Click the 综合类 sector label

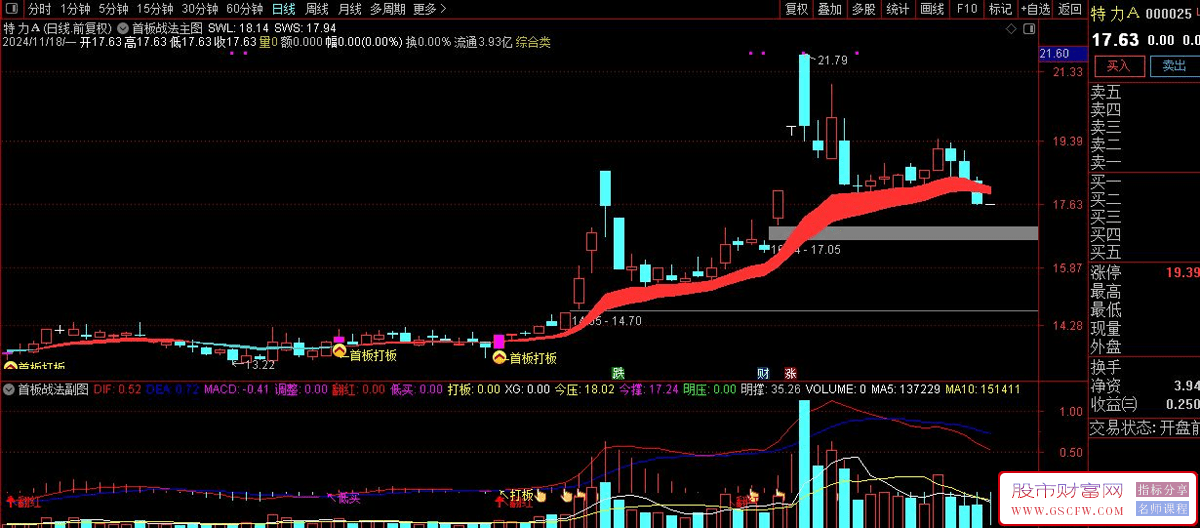[x=533, y=43]
